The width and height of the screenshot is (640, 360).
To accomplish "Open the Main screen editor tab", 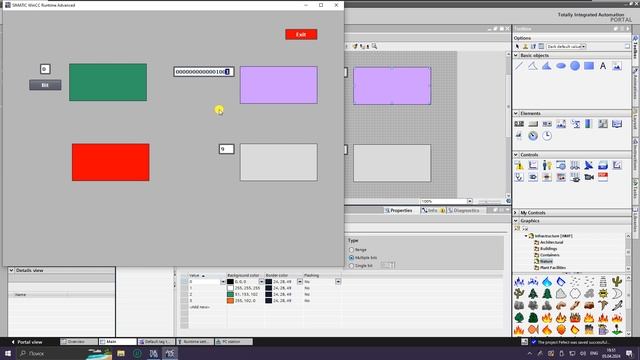I will (118, 342).
